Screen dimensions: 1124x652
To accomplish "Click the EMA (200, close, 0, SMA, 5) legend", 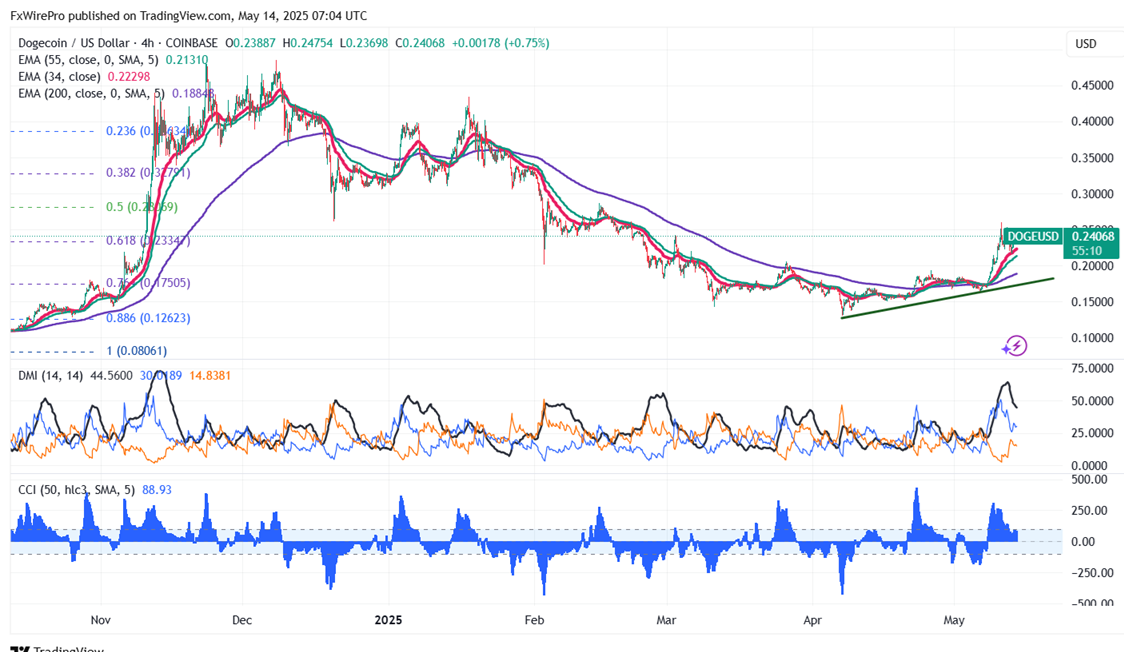I will point(91,94).
